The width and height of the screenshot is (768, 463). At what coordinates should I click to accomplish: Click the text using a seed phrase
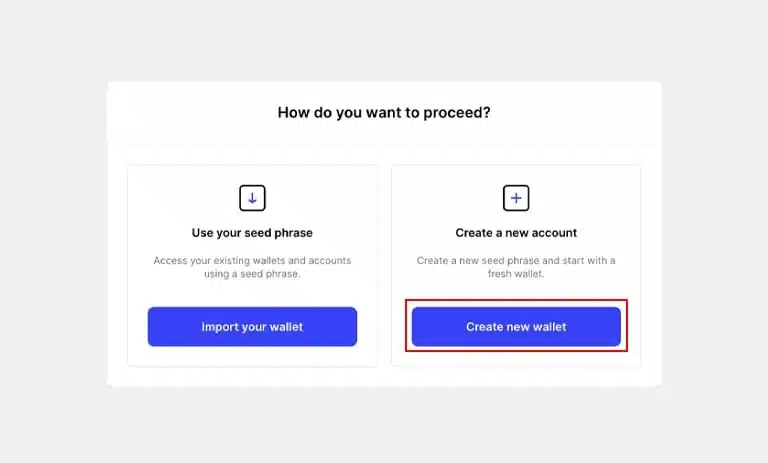tap(252, 274)
